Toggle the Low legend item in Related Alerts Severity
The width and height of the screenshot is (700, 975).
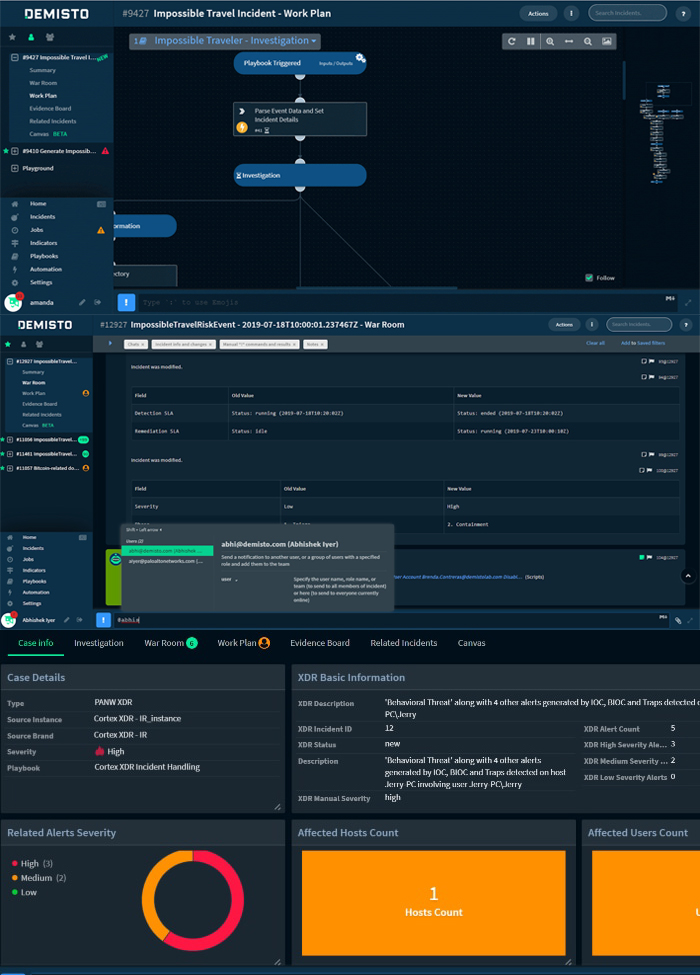[24, 892]
